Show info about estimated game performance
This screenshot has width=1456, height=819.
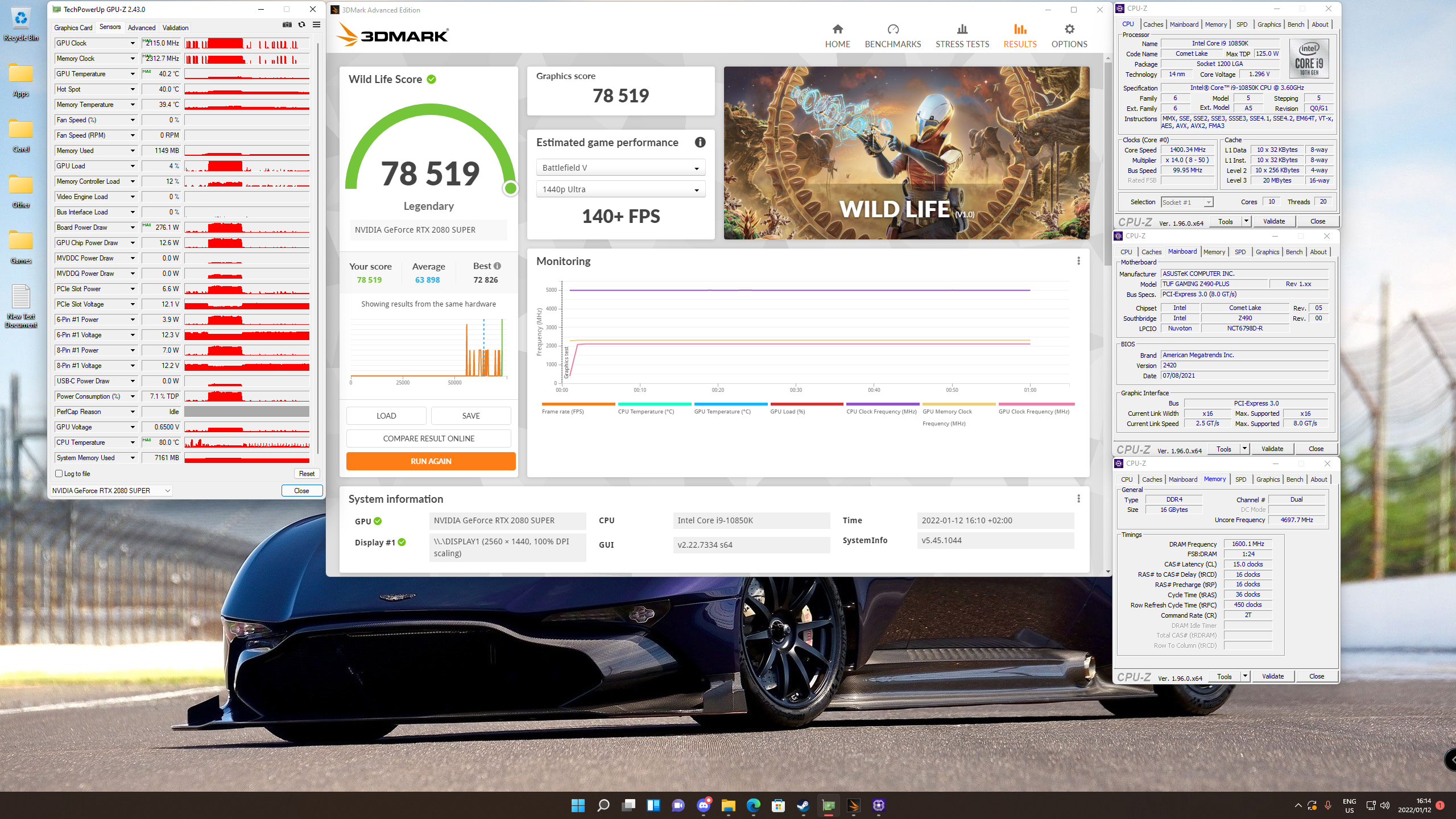pos(700,143)
